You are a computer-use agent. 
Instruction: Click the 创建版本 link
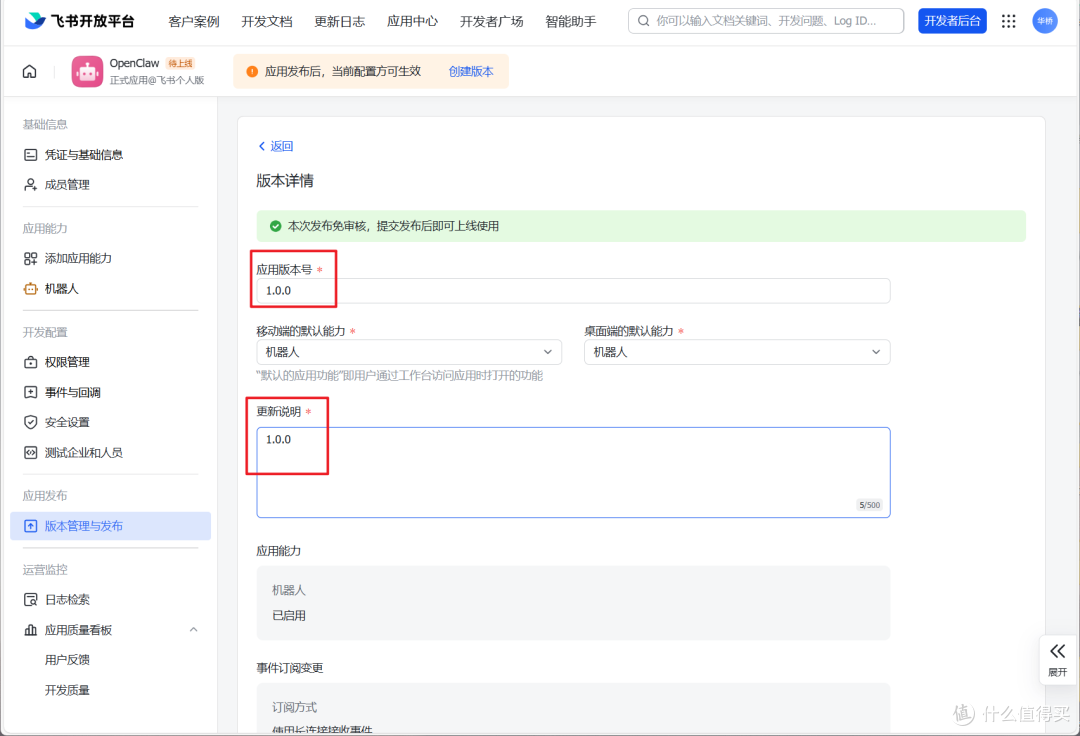tap(471, 72)
